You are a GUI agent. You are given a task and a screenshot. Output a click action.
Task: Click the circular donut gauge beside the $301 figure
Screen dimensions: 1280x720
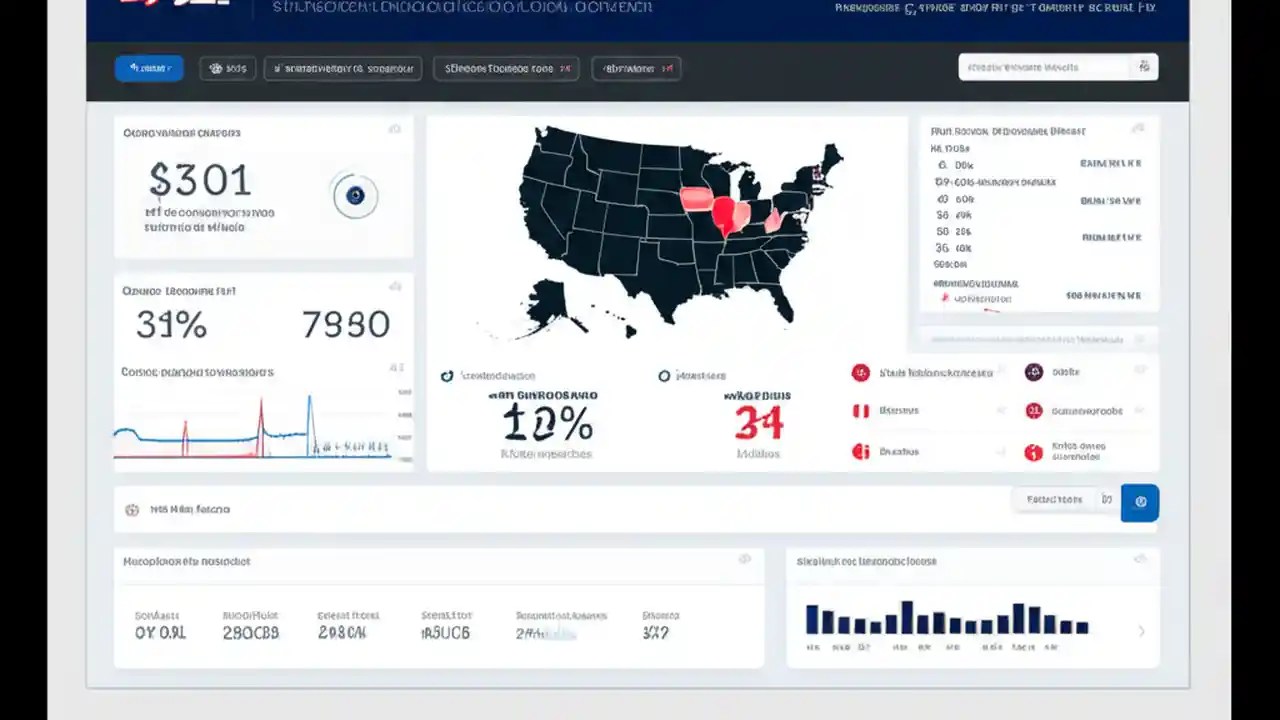(x=354, y=196)
